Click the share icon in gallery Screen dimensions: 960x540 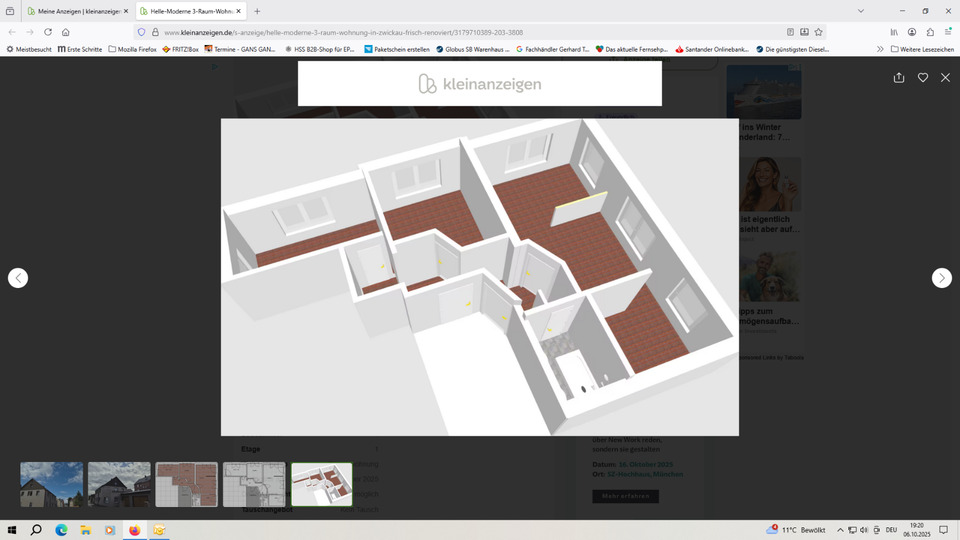pos(899,77)
